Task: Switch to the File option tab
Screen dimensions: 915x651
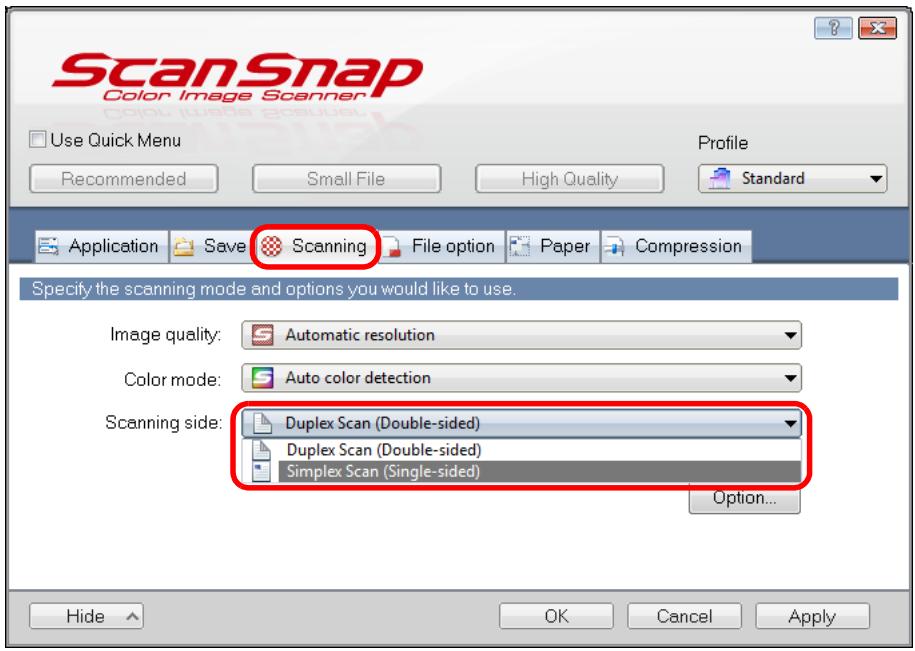Action: [x=442, y=246]
